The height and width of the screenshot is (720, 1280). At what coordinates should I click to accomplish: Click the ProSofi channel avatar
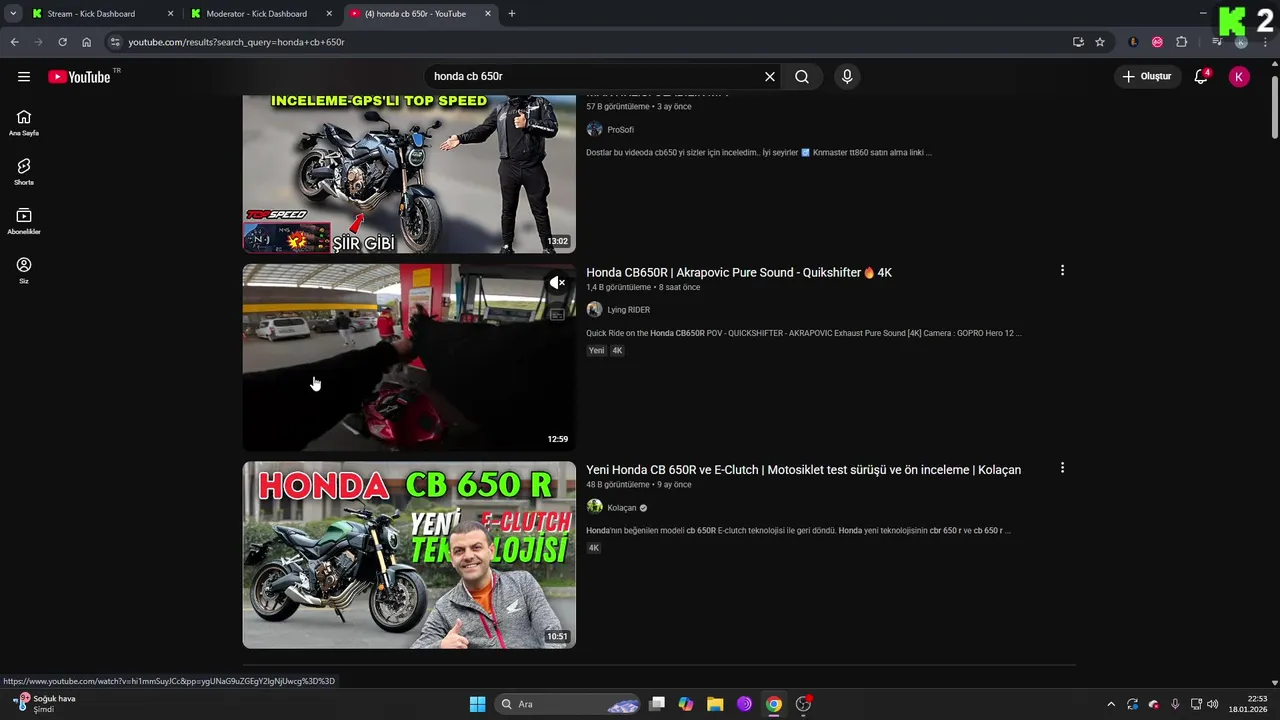[x=594, y=129]
